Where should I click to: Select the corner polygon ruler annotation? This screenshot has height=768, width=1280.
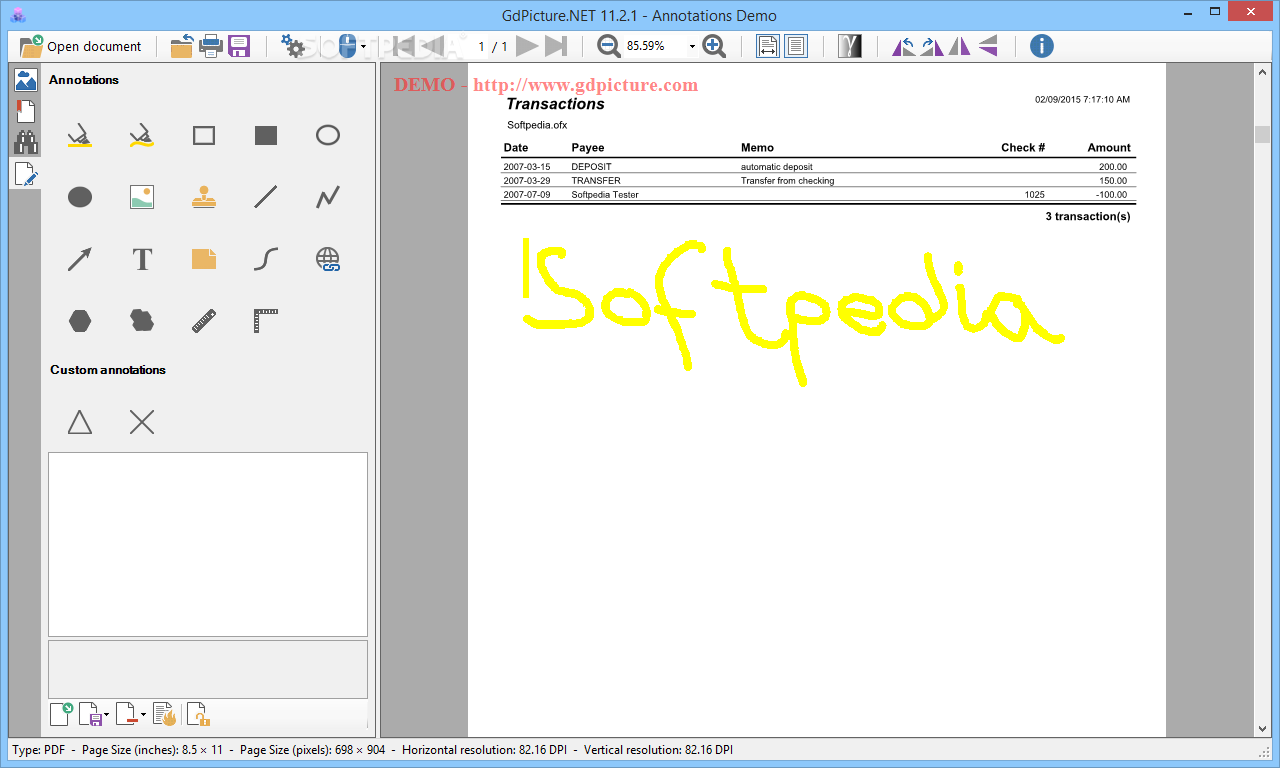(266, 321)
